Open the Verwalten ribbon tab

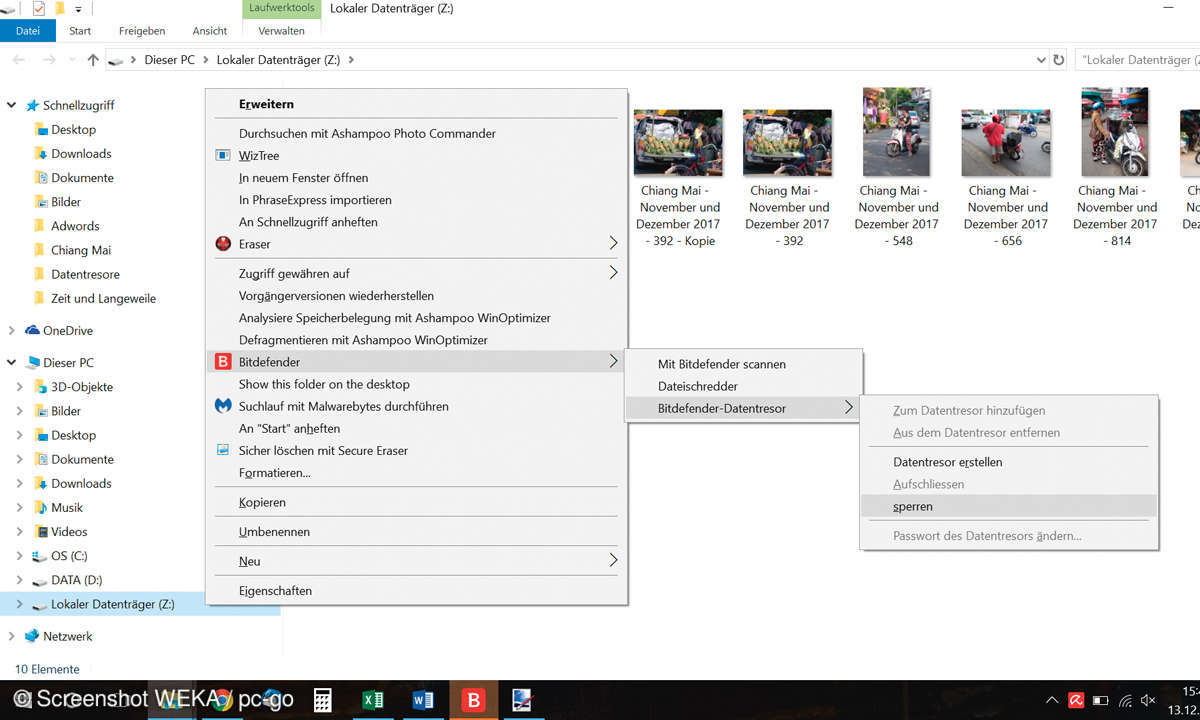pyautogui.click(x=282, y=31)
